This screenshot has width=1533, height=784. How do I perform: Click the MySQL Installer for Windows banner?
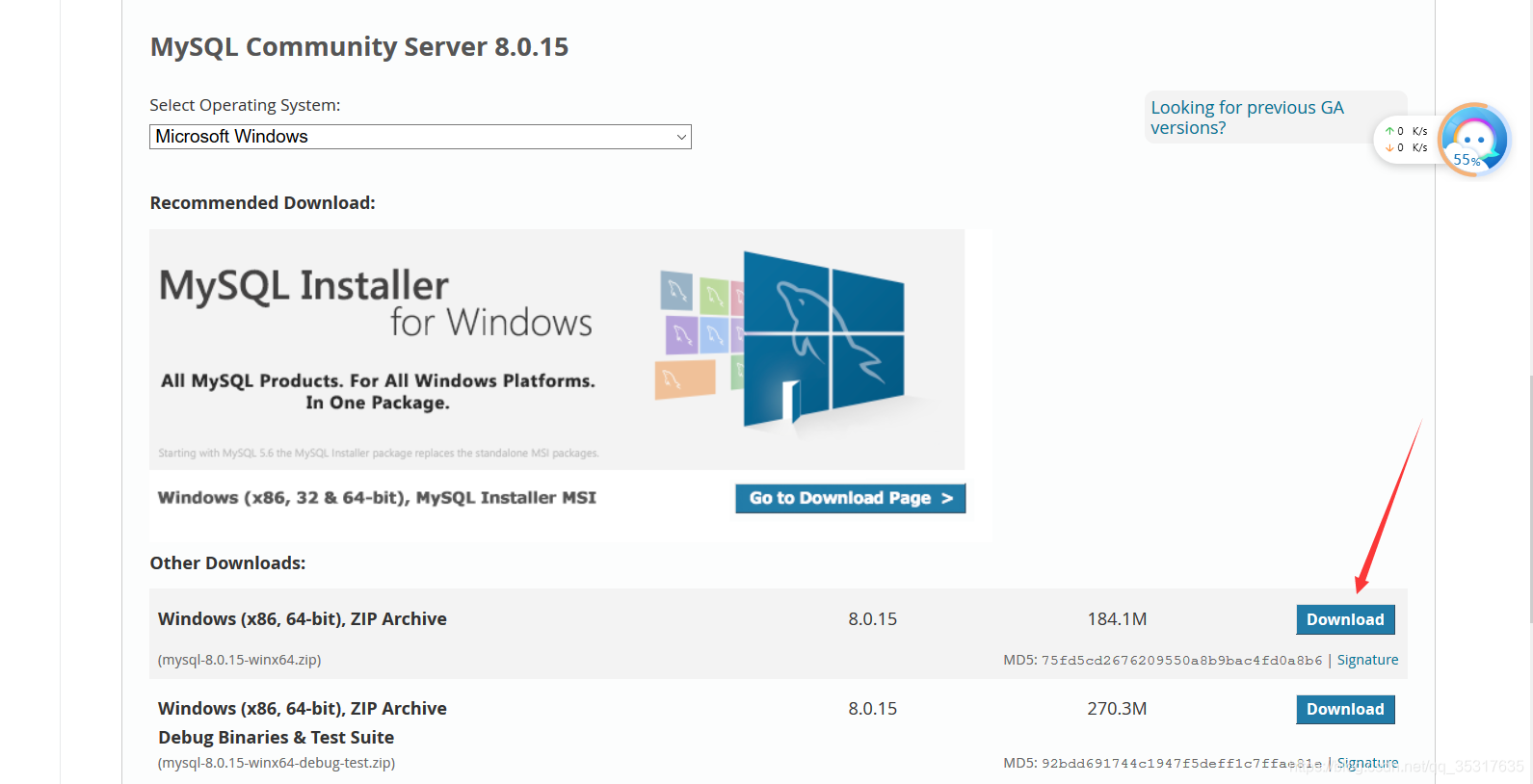pyautogui.click(x=557, y=350)
